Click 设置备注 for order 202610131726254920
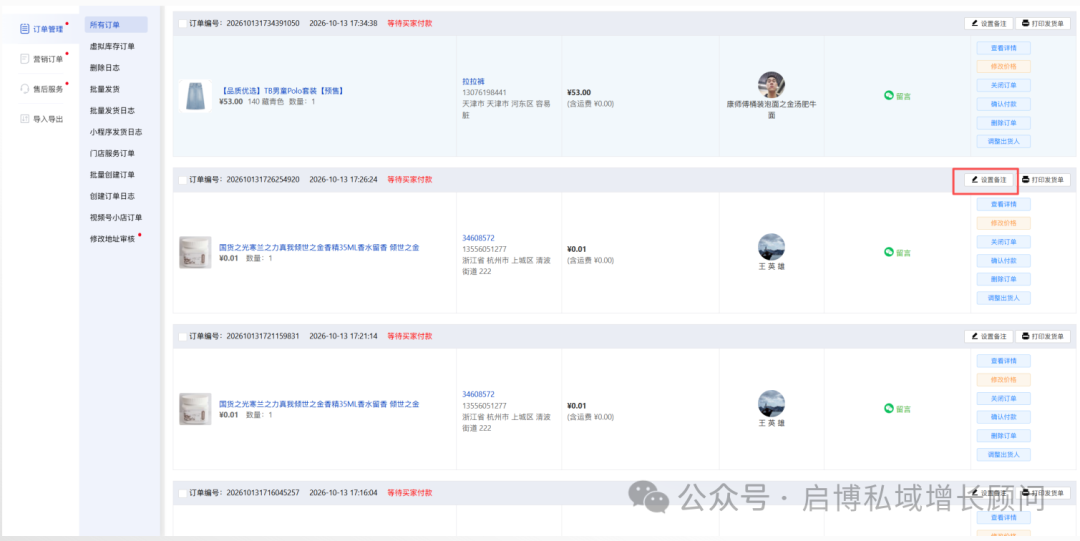This screenshot has width=1080, height=541. (988, 180)
